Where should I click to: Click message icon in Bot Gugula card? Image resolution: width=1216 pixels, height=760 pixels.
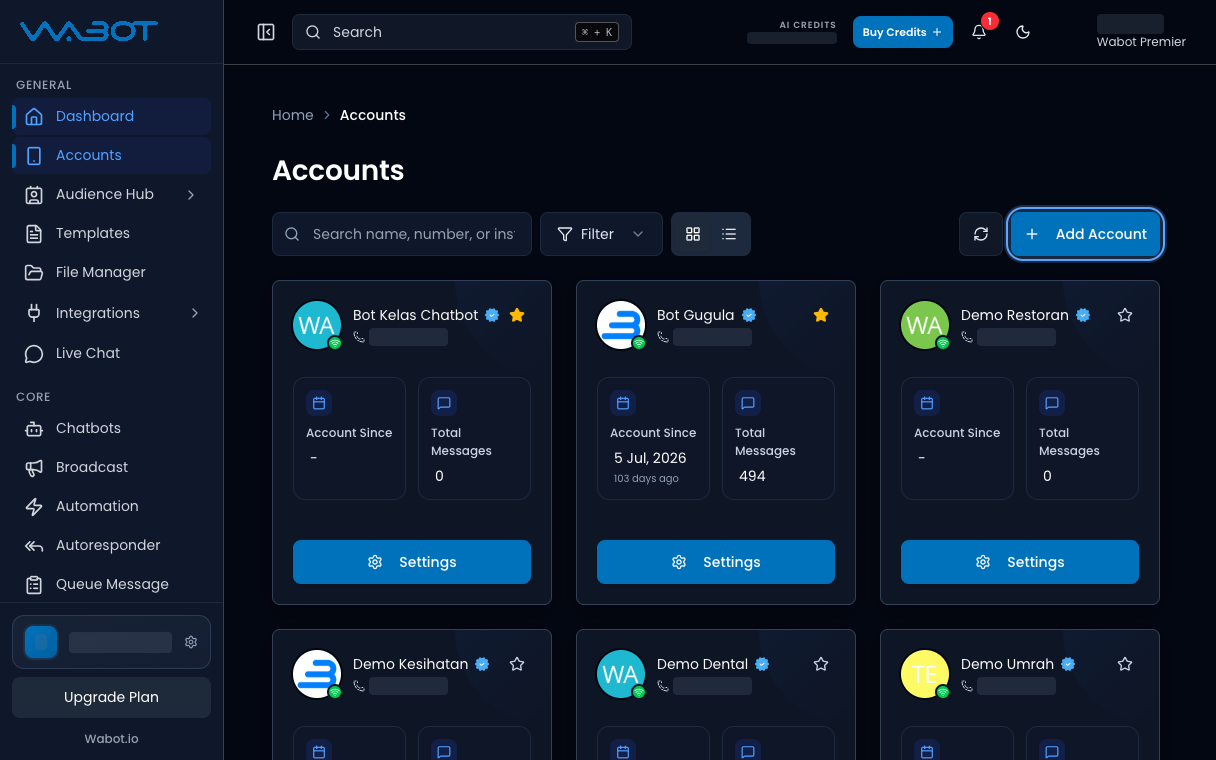click(x=748, y=403)
